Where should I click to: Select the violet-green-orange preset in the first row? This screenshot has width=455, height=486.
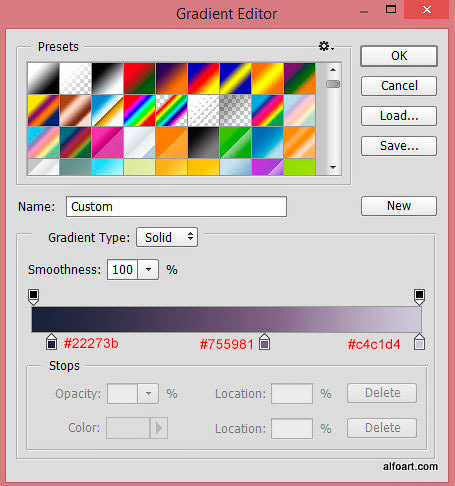[x=299, y=78]
